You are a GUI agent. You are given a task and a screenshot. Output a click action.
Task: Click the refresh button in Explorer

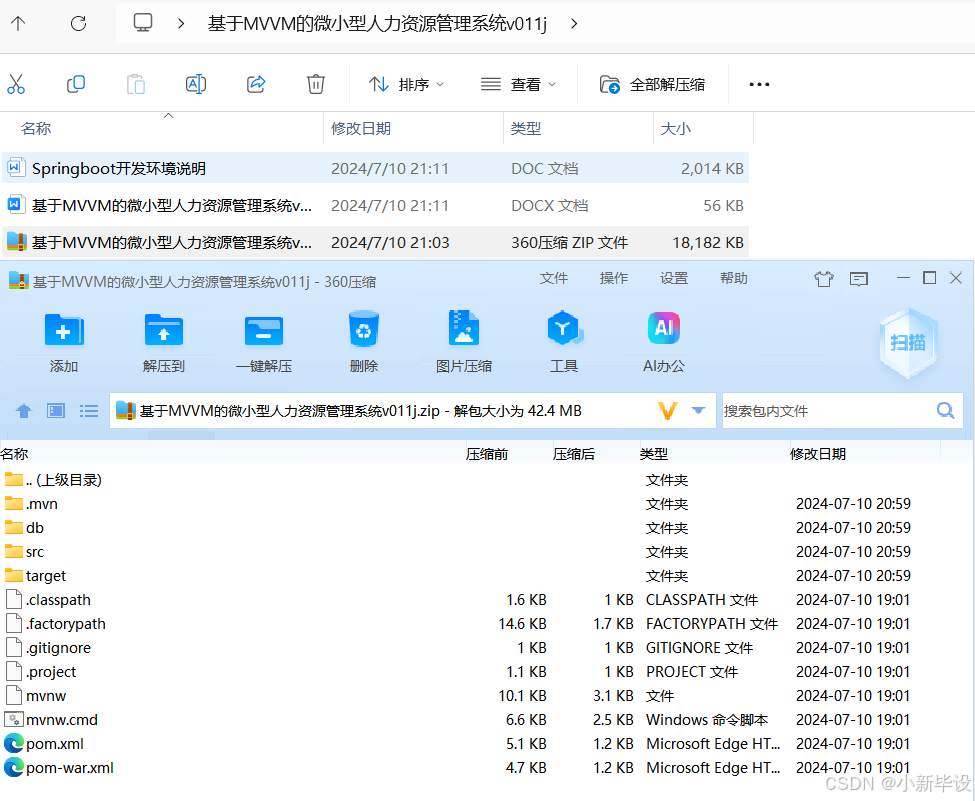(x=78, y=23)
